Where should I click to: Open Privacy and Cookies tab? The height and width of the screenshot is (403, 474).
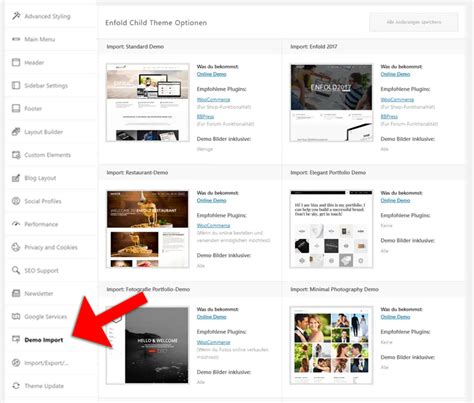click(52, 247)
